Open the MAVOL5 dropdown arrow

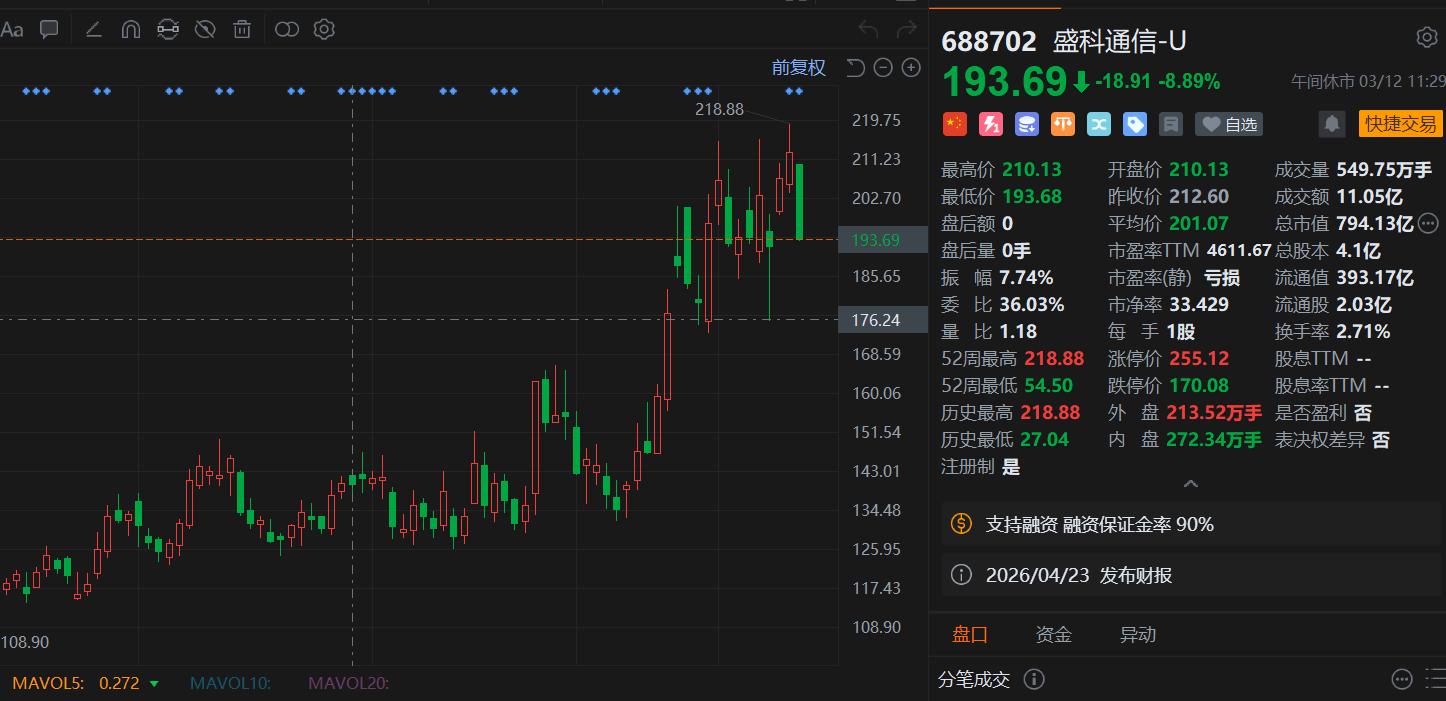coord(154,683)
